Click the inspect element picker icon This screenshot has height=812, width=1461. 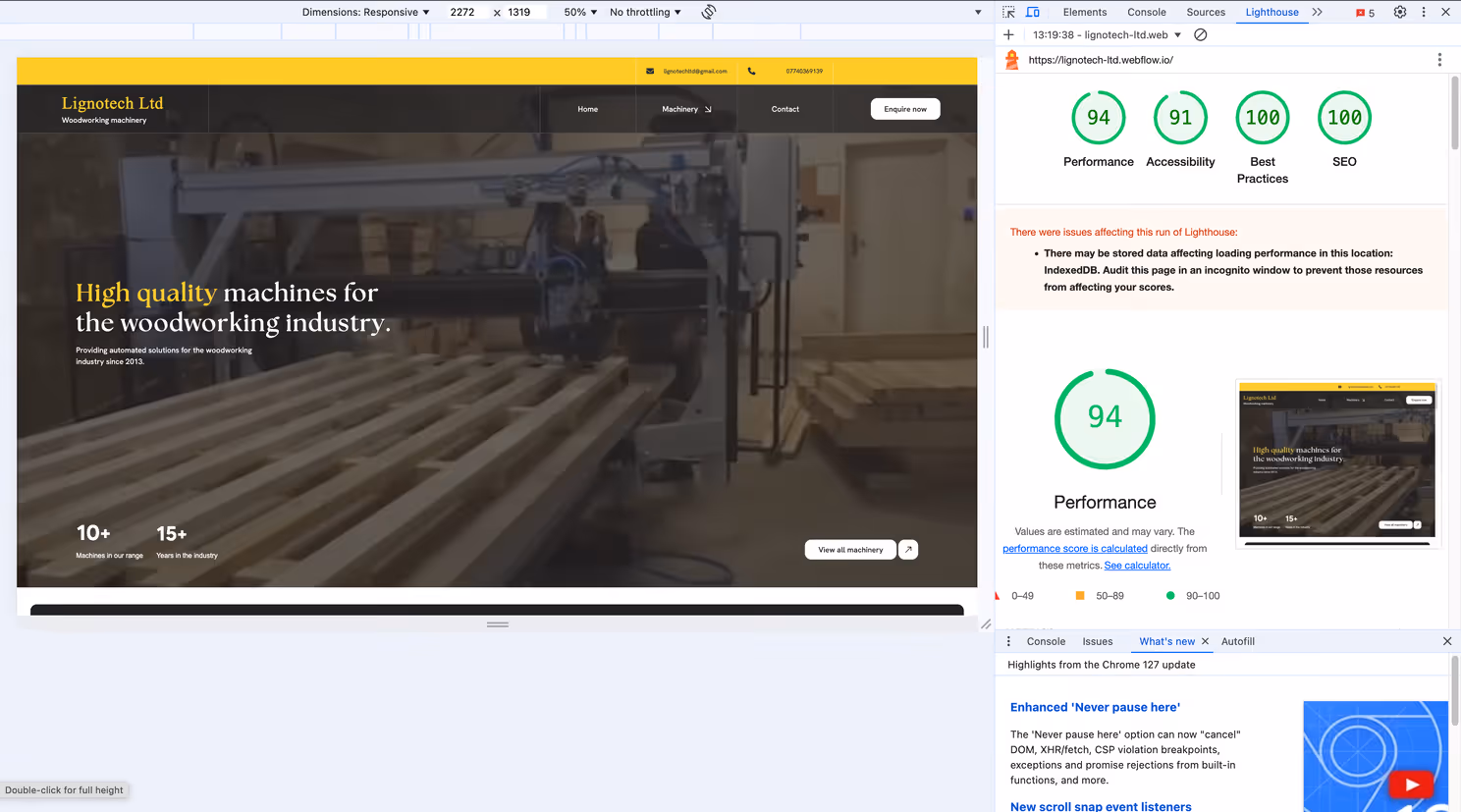(x=1008, y=12)
